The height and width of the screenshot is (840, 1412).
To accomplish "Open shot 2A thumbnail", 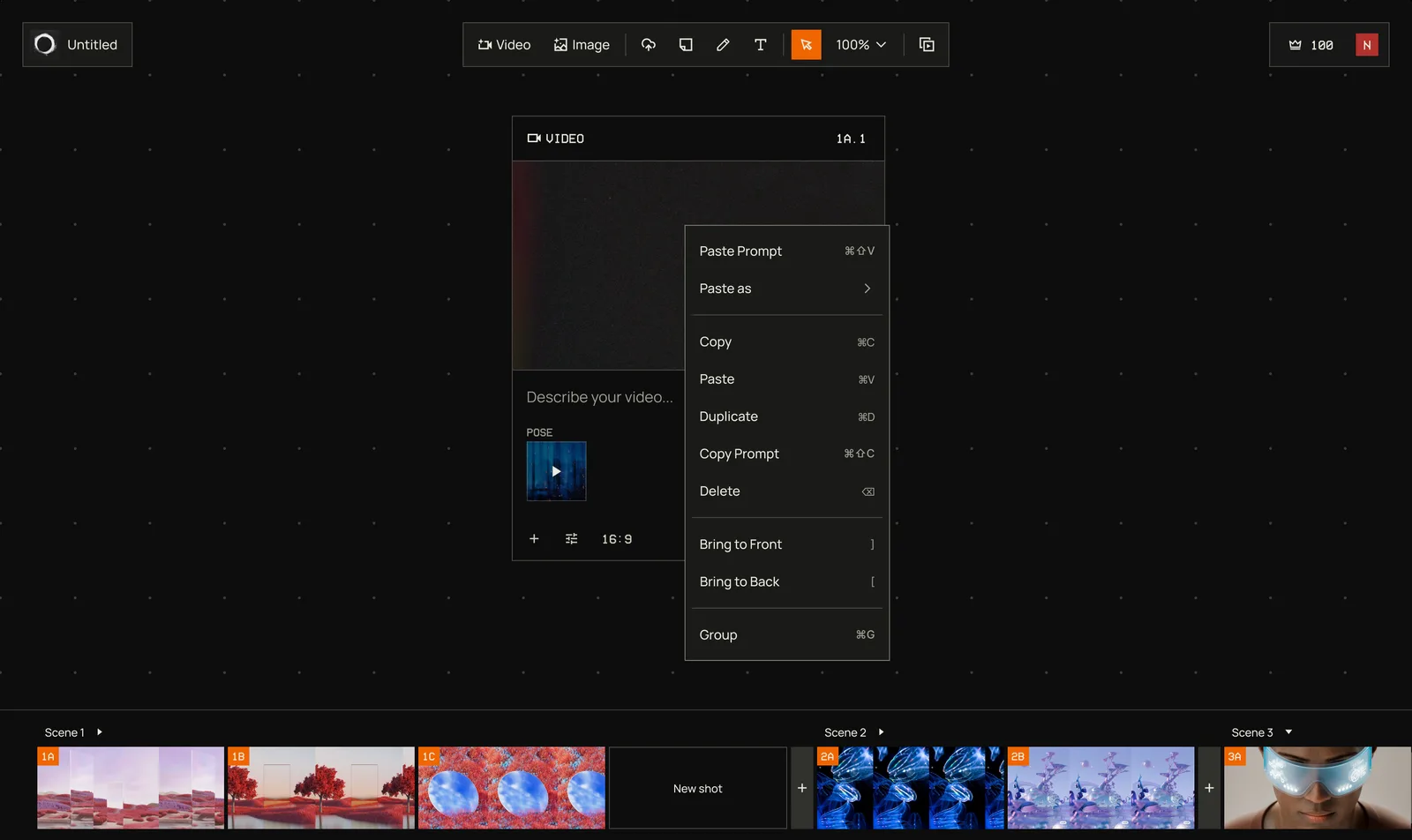I will click(911, 788).
